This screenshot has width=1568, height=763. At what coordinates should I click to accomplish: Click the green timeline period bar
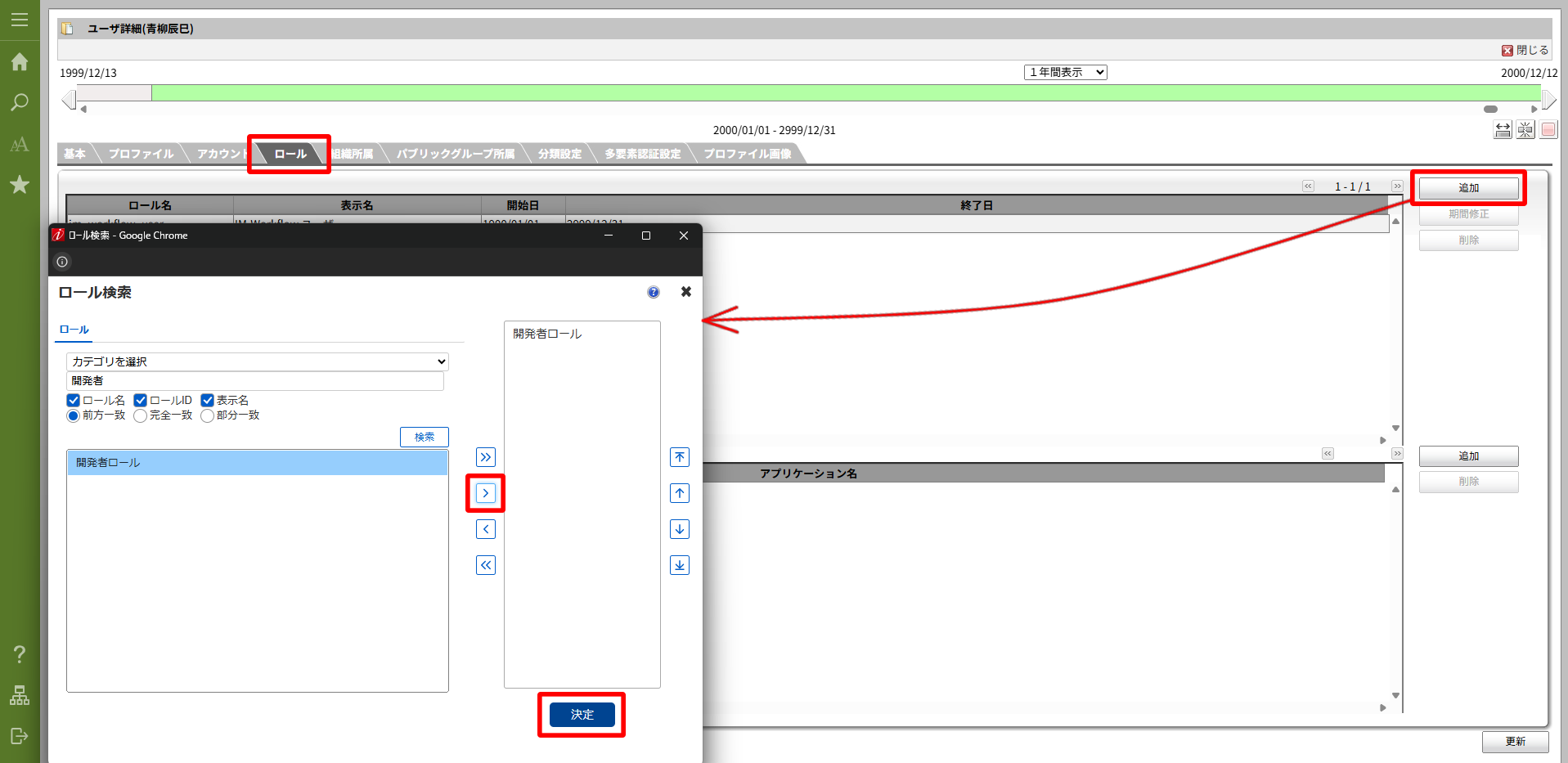[818, 93]
